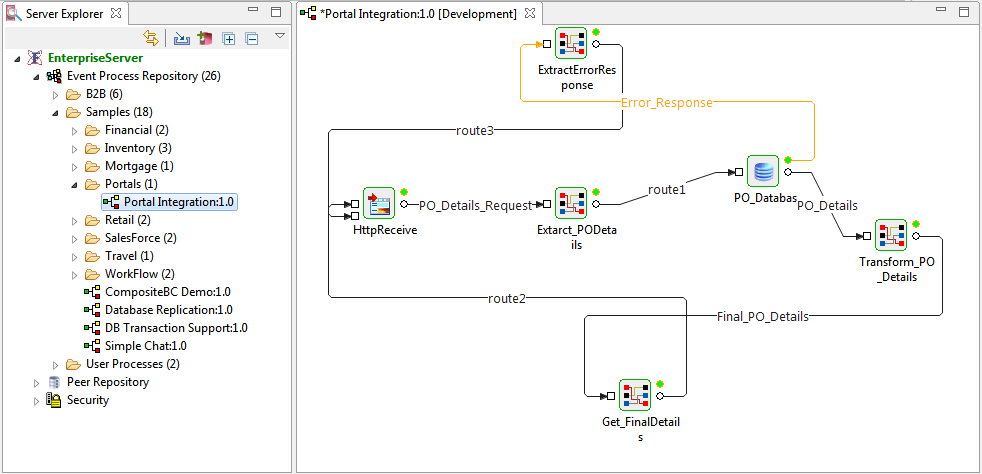Click the Link with Editor toolbar icon

coord(151,38)
